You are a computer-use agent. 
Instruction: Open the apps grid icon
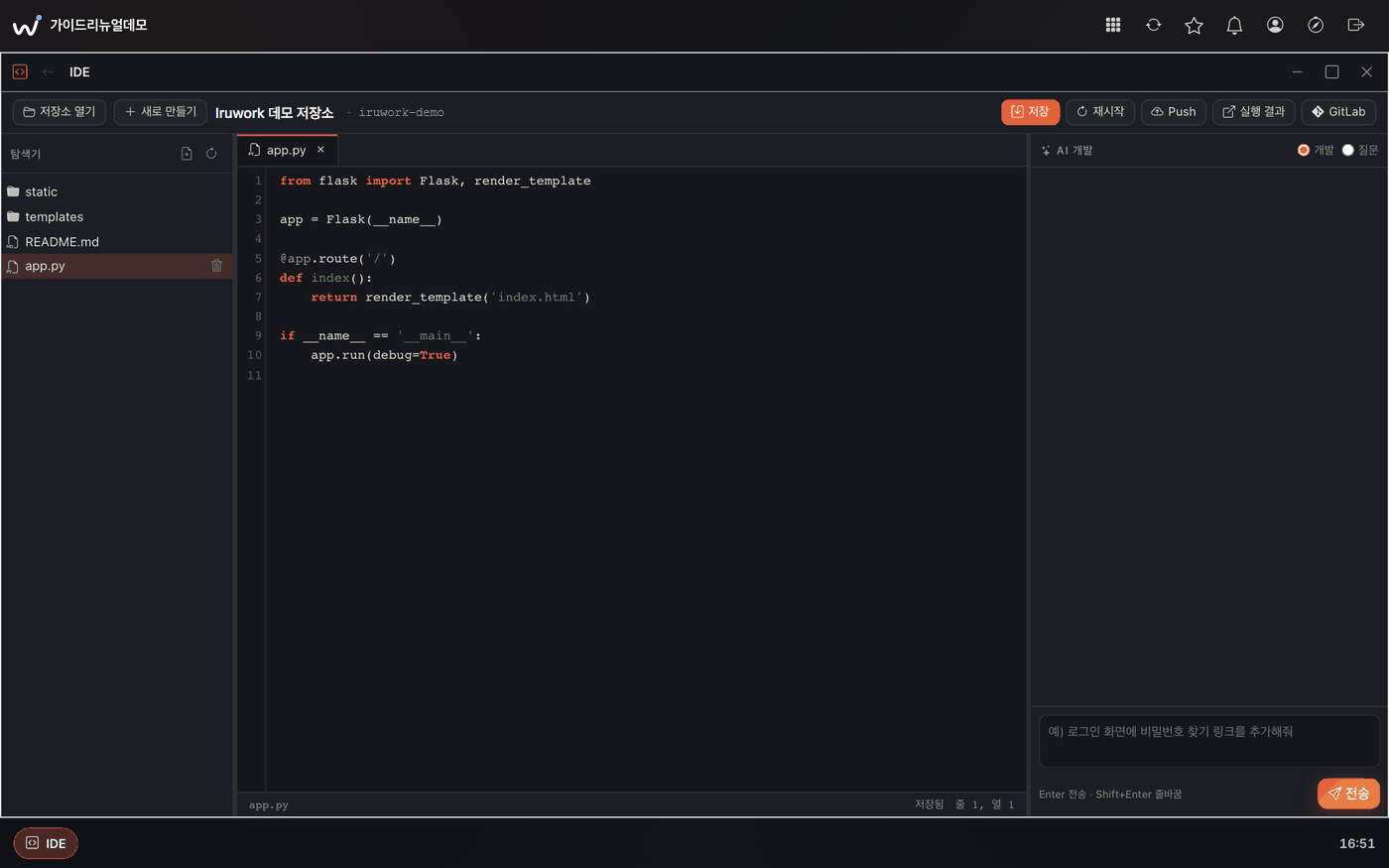point(1113,25)
